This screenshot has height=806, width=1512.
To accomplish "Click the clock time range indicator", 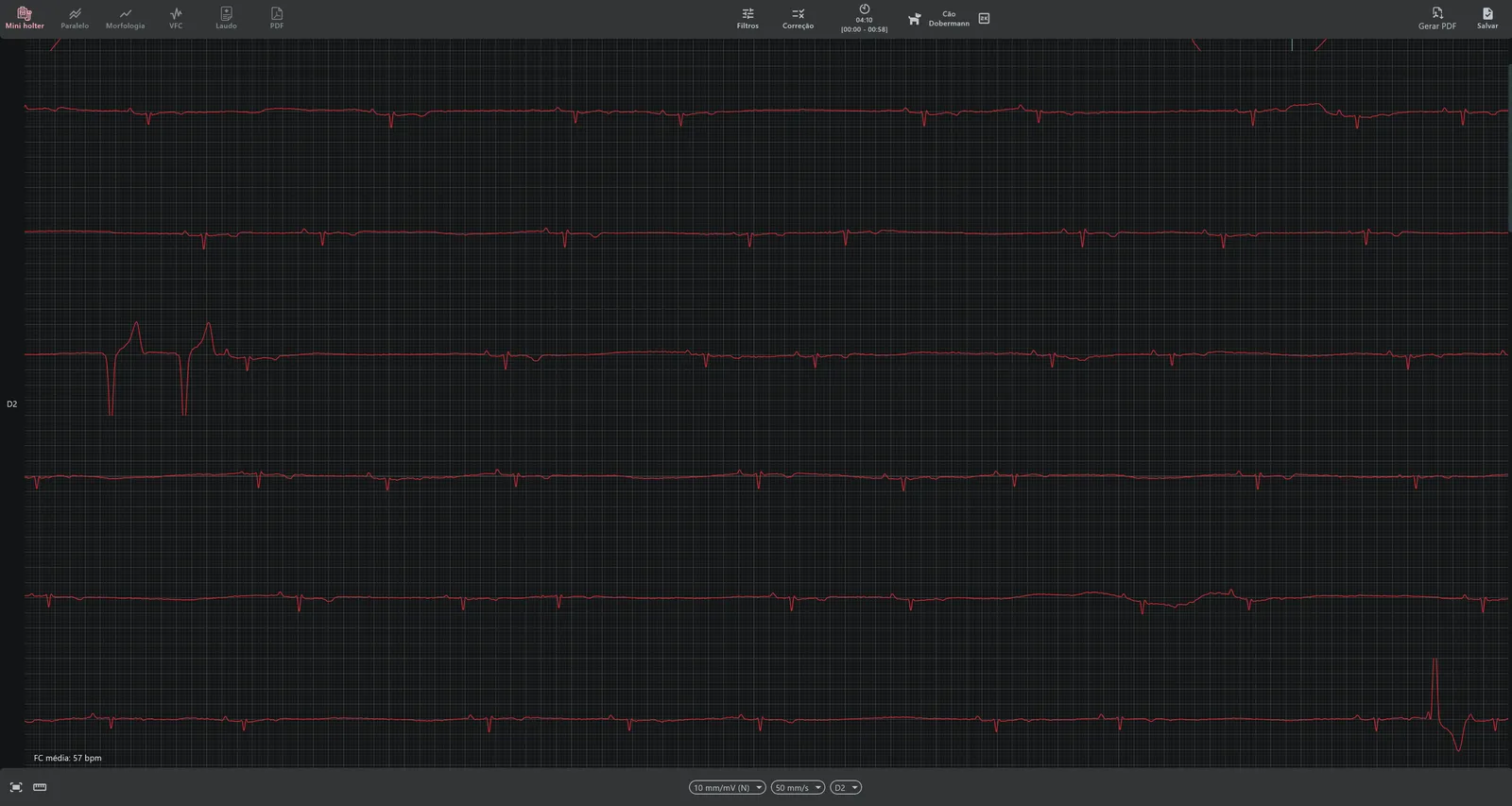I will 864,18.
